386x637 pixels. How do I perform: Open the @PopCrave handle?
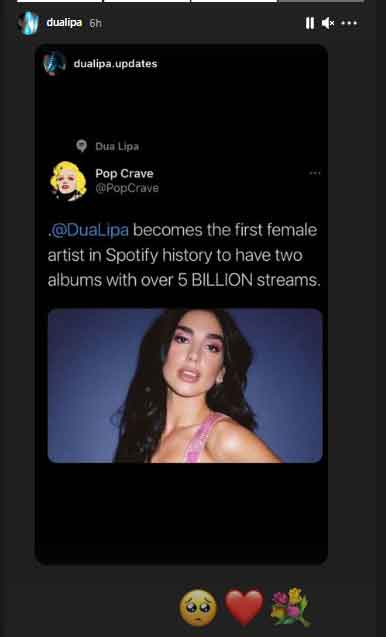pyautogui.click(x=127, y=188)
